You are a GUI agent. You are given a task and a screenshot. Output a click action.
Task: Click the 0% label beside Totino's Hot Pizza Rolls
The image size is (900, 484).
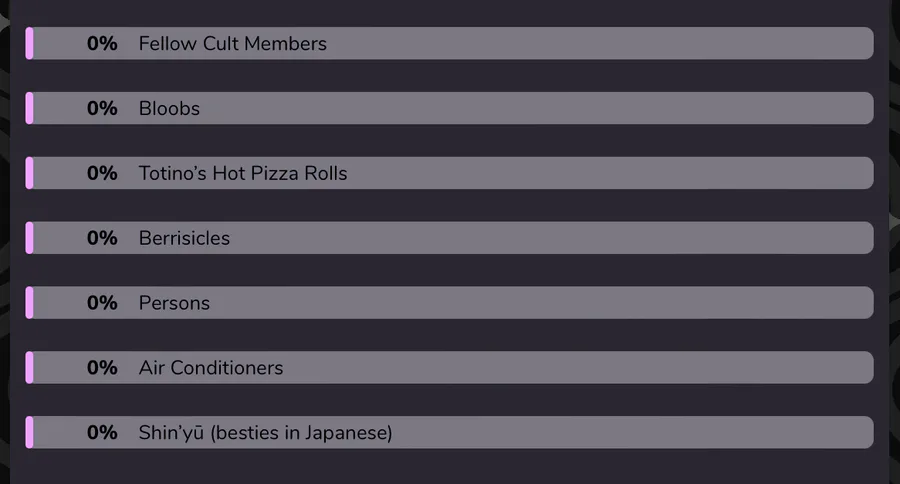point(102,173)
